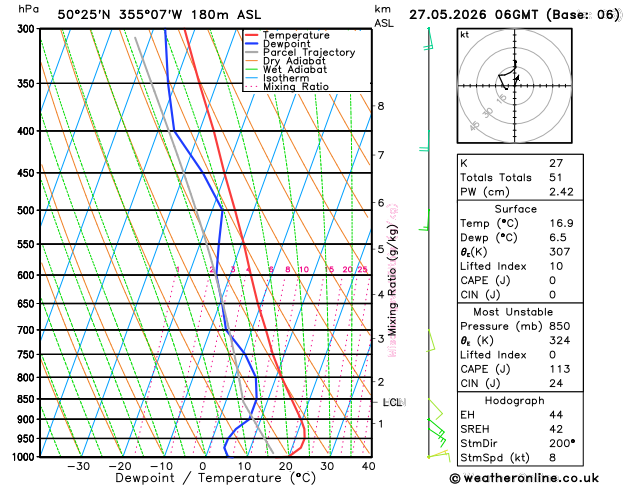Viewport: 629px width, 486px height.
Task: Click the '300' pressure level label
Action: [28, 29]
